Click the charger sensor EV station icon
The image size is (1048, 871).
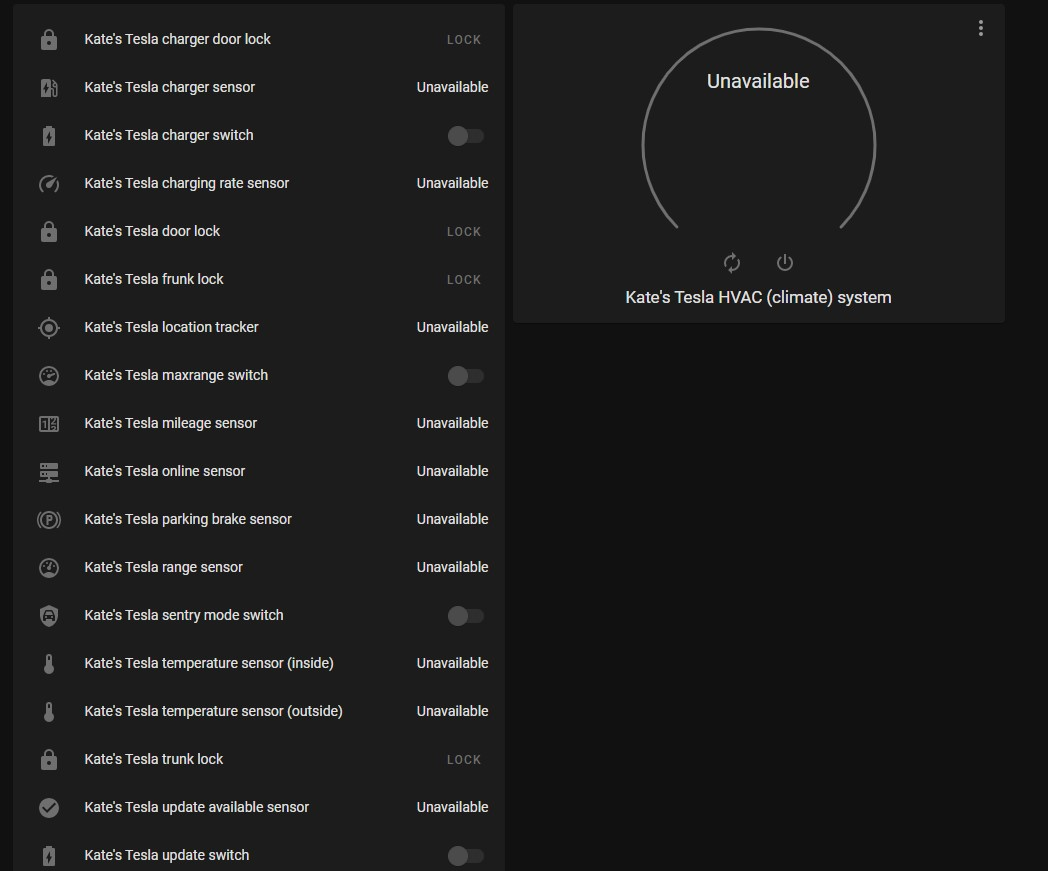(49, 88)
